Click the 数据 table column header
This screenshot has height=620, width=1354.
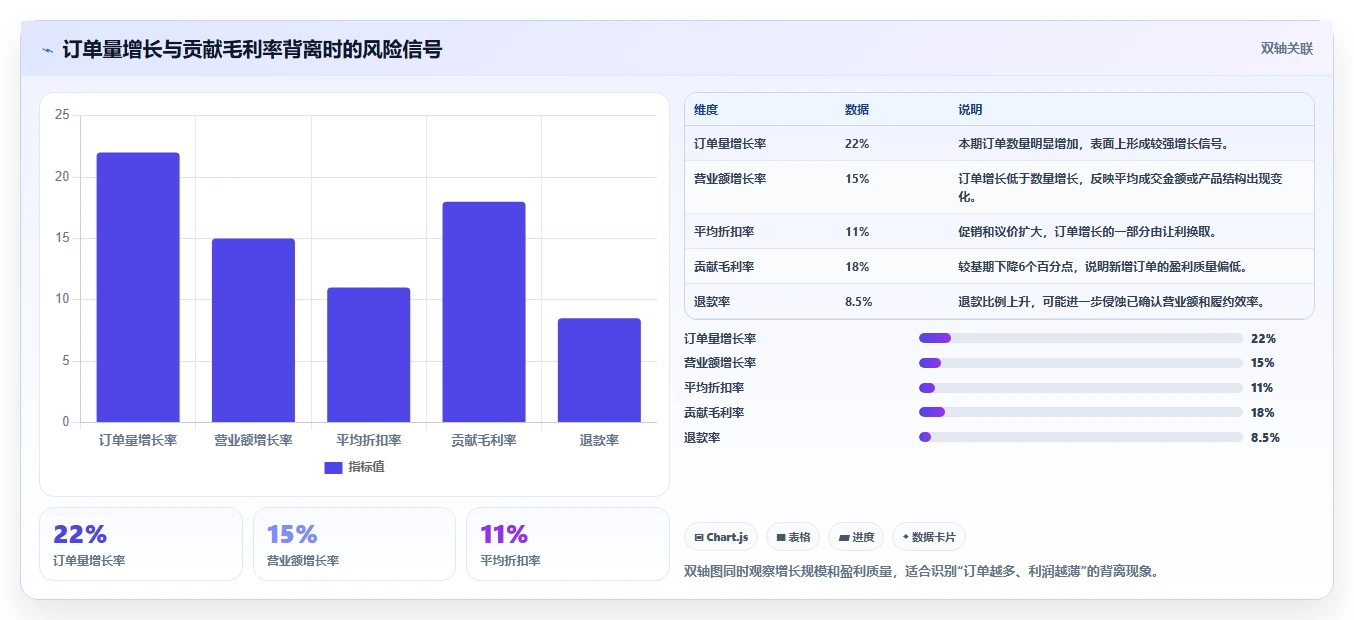[x=857, y=109]
